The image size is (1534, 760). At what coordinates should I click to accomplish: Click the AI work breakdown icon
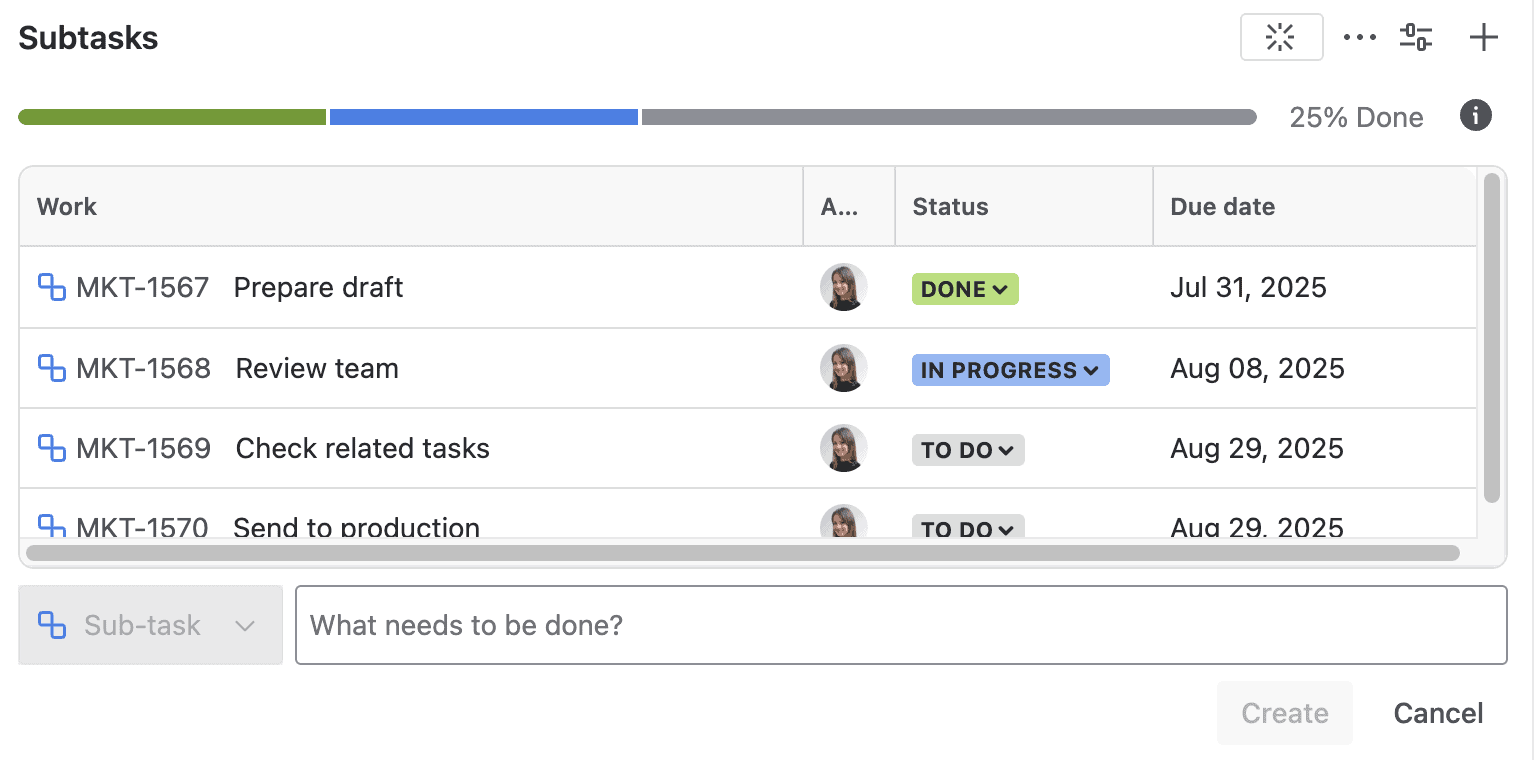point(1281,36)
